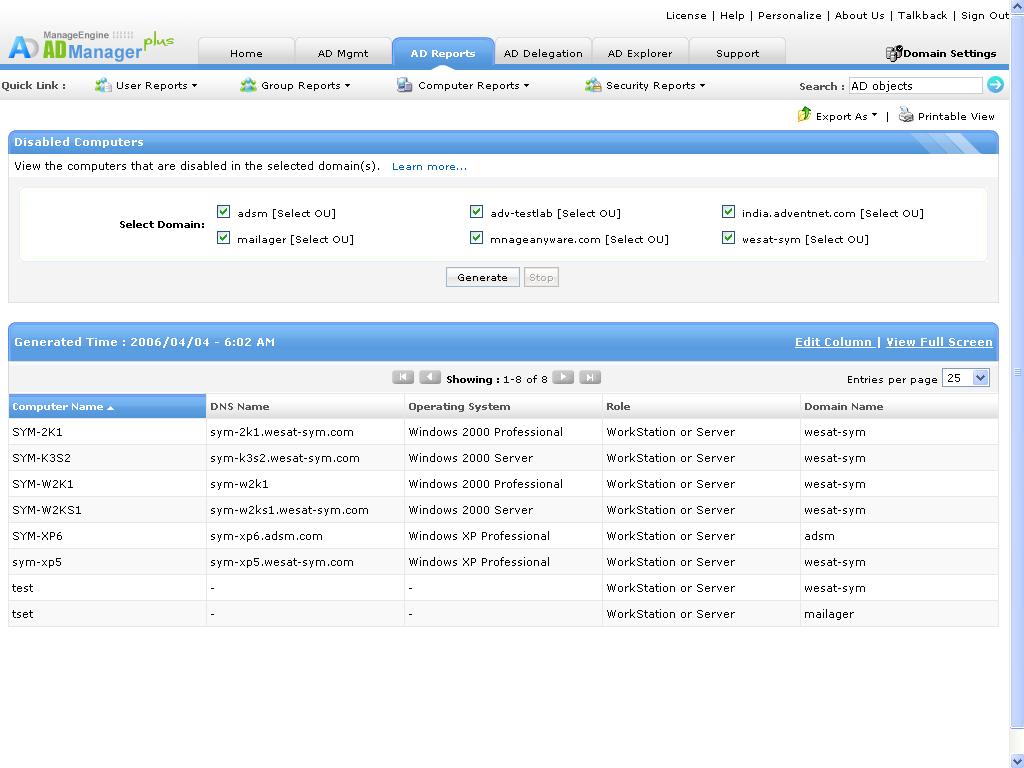Select OU for the wesat-sym domain
Viewport: 1024px width, 768px height.
(837, 240)
